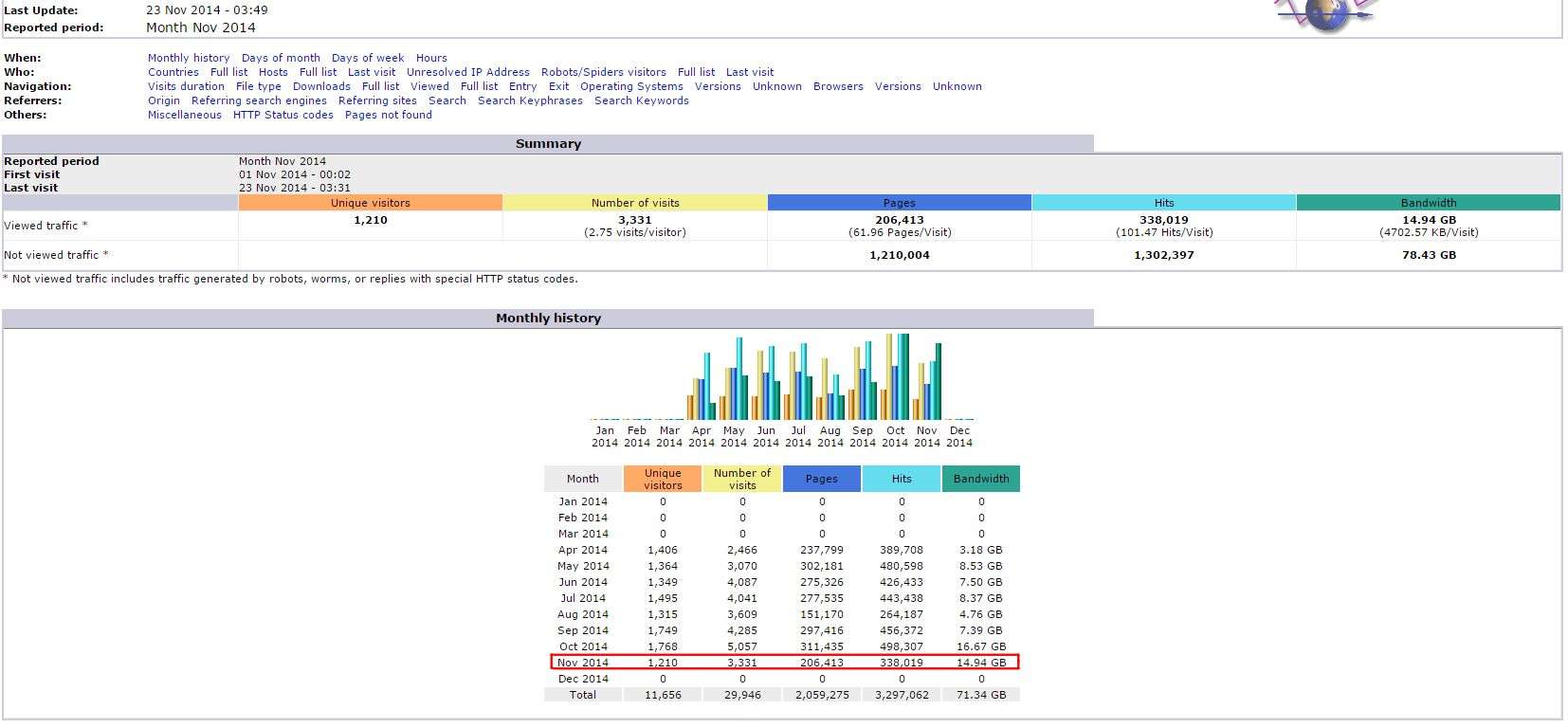Open Robots/Spiders visitors link
This screenshot has height=728, width=1568.
tap(604, 72)
